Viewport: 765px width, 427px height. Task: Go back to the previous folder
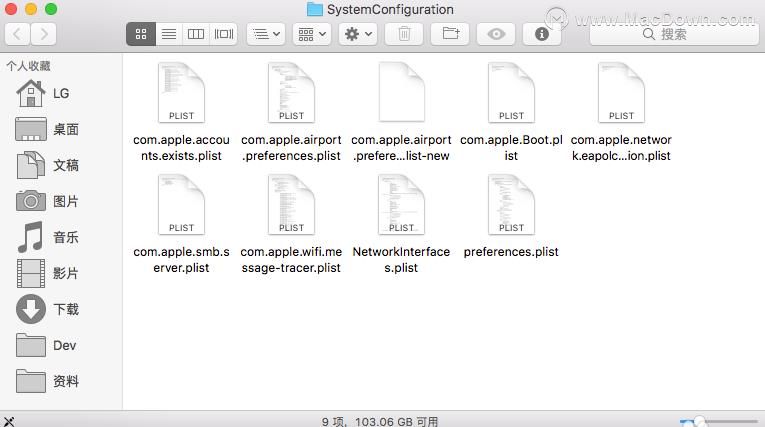click(18, 34)
